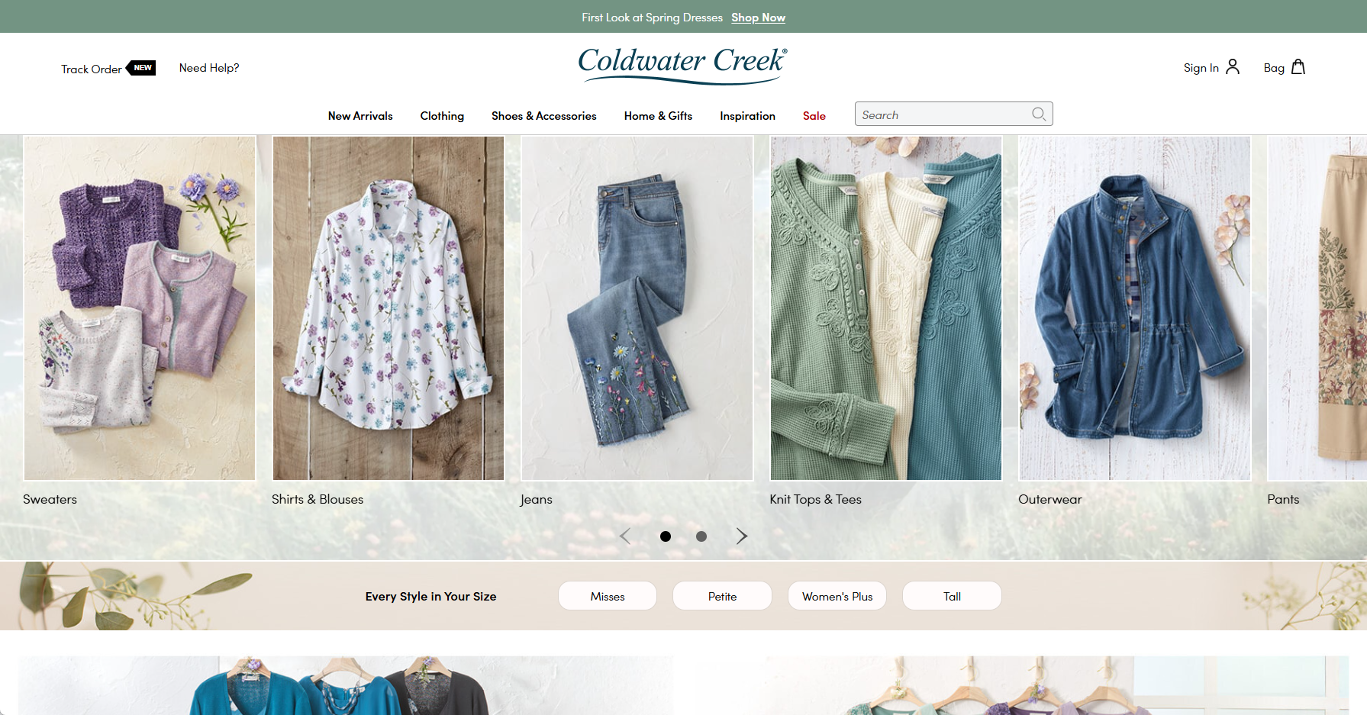The width and height of the screenshot is (1368, 716).
Task: Open the Sale menu item
Action: coord(814,116)
